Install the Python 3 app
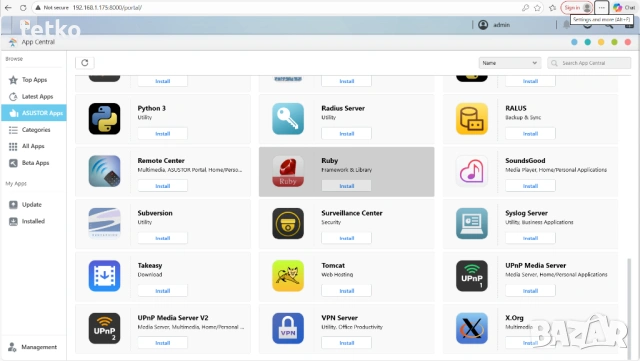This screenshot has width=640, height=361. (162, 134)
